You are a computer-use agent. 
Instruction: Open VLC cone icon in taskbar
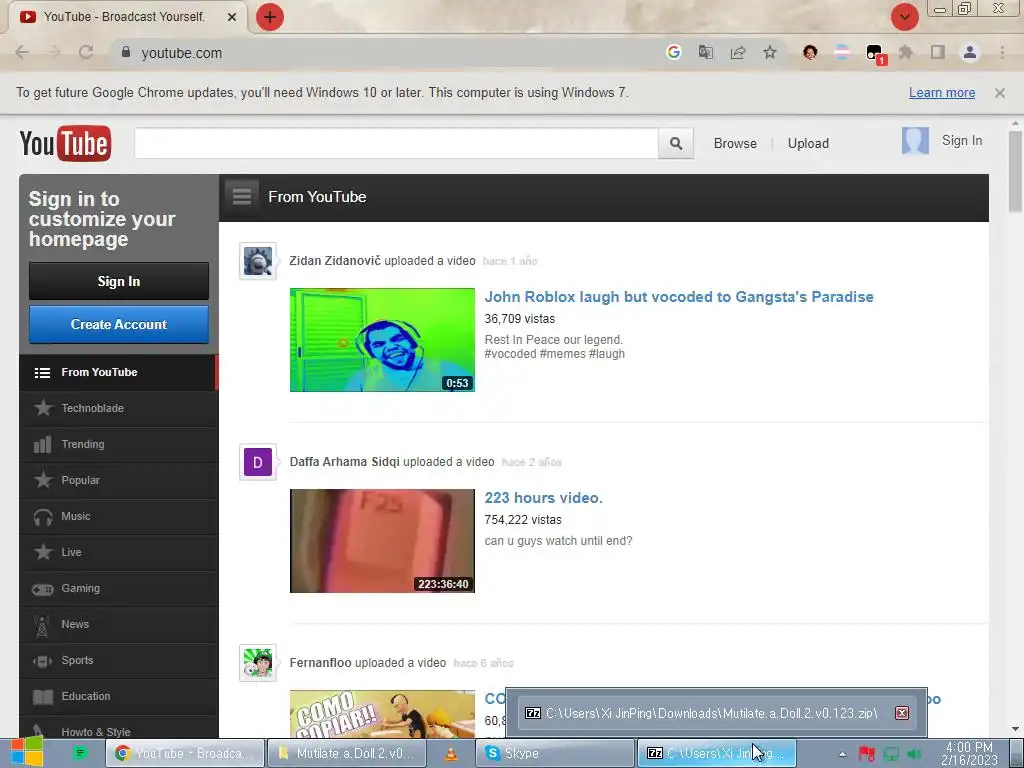[451, 754]
